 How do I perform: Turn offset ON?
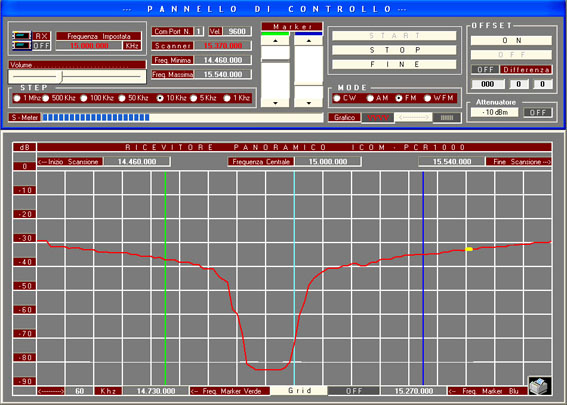point(511,40)
